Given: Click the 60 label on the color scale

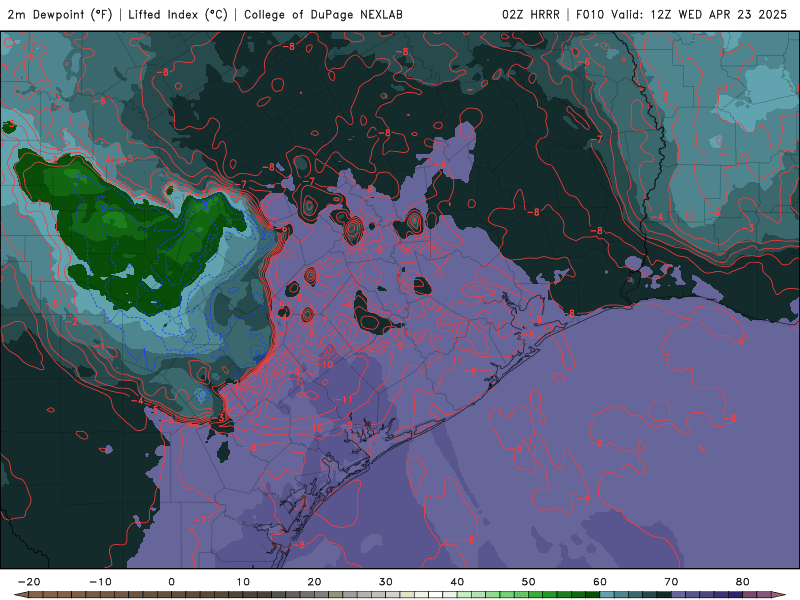Looking at the screenshot, I should tap(600, 582).
